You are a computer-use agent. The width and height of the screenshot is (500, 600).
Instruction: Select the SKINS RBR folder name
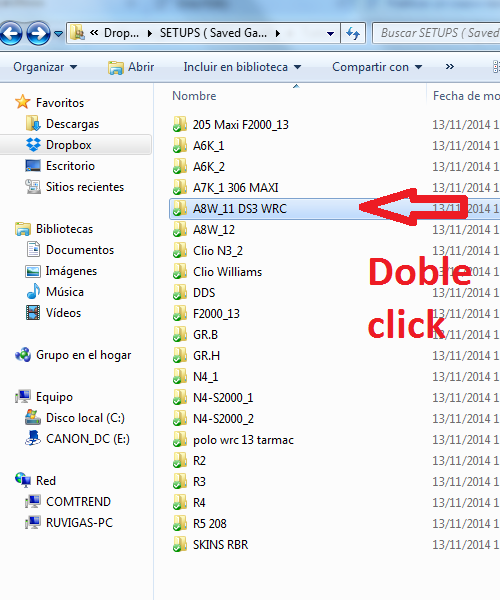(220, 545)
